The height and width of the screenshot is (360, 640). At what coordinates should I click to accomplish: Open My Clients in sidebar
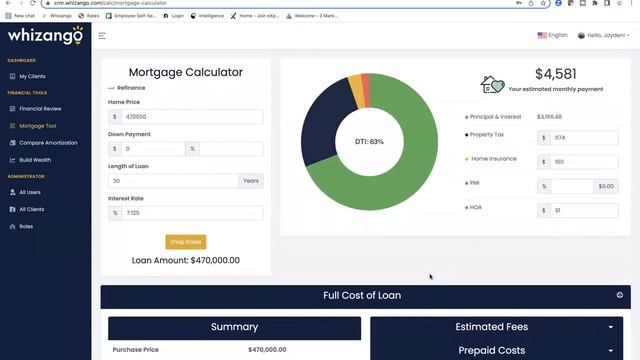[32, 76]
